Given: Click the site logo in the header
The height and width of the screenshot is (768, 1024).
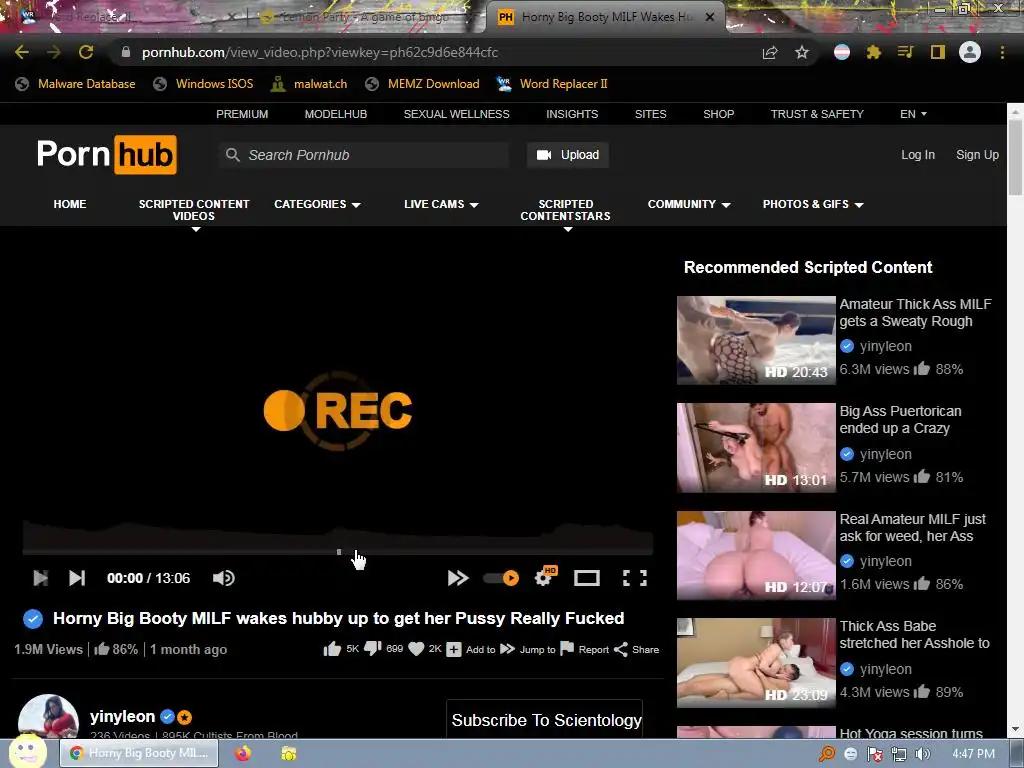Looking at the screenshot, I should click(106, 155).
